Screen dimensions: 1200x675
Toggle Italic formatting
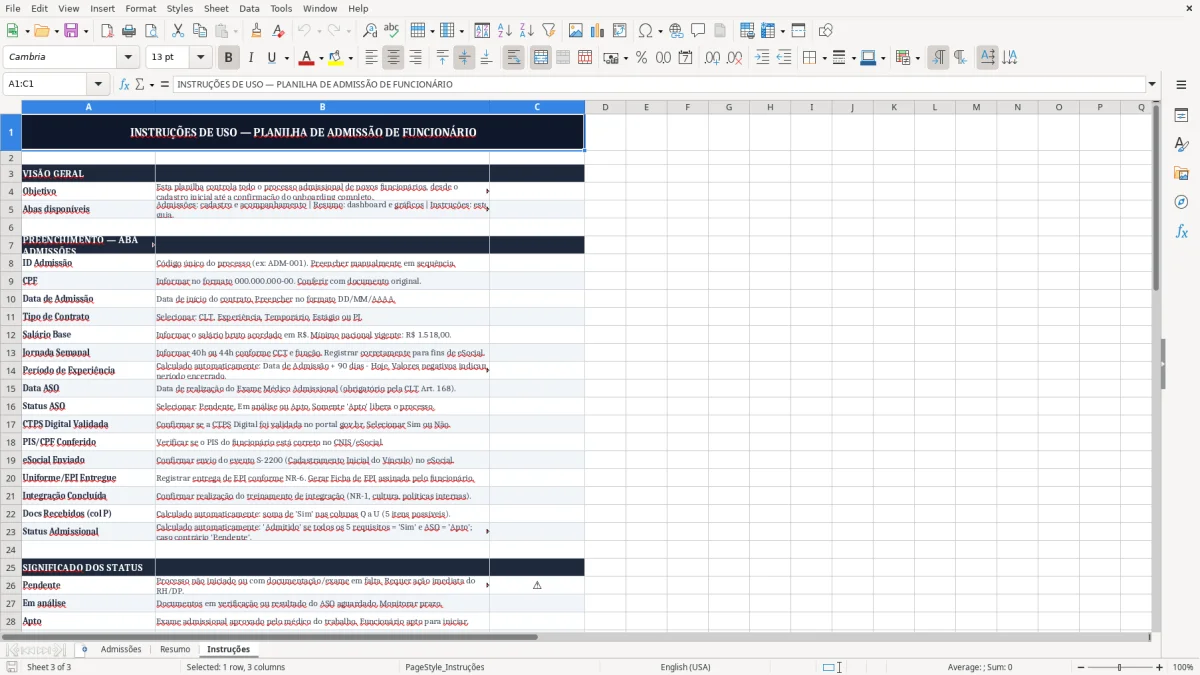[x=250, y=58]
